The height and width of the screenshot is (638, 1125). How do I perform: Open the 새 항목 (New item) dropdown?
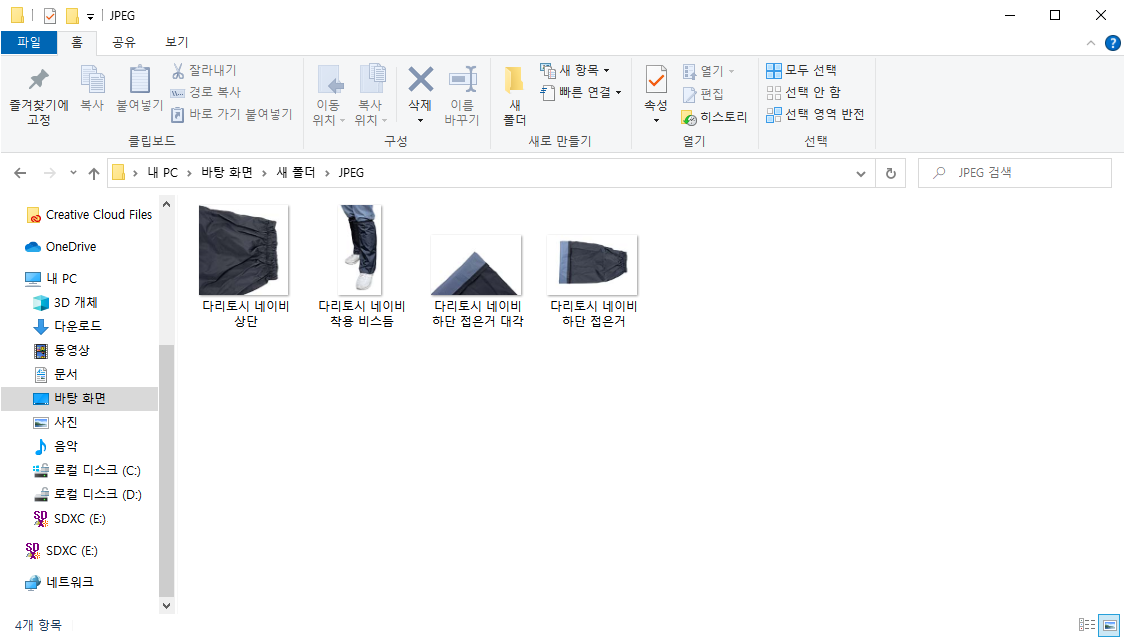click(575, 70)
